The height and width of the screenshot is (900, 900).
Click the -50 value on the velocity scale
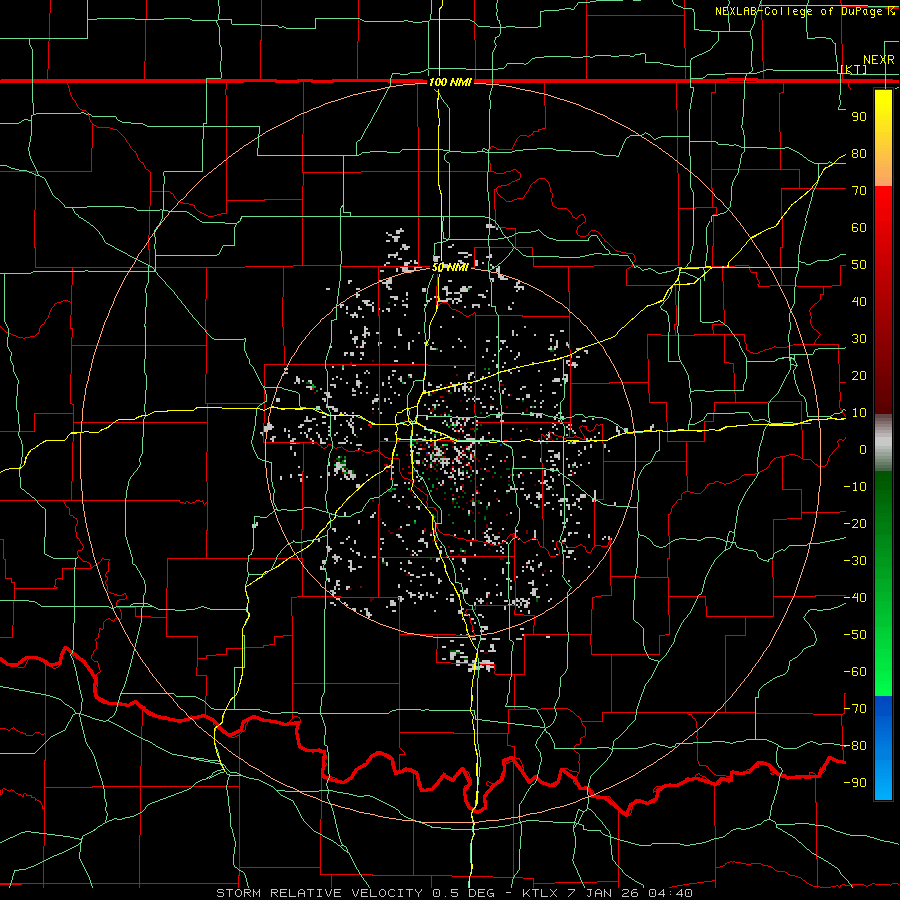[855, 635]
